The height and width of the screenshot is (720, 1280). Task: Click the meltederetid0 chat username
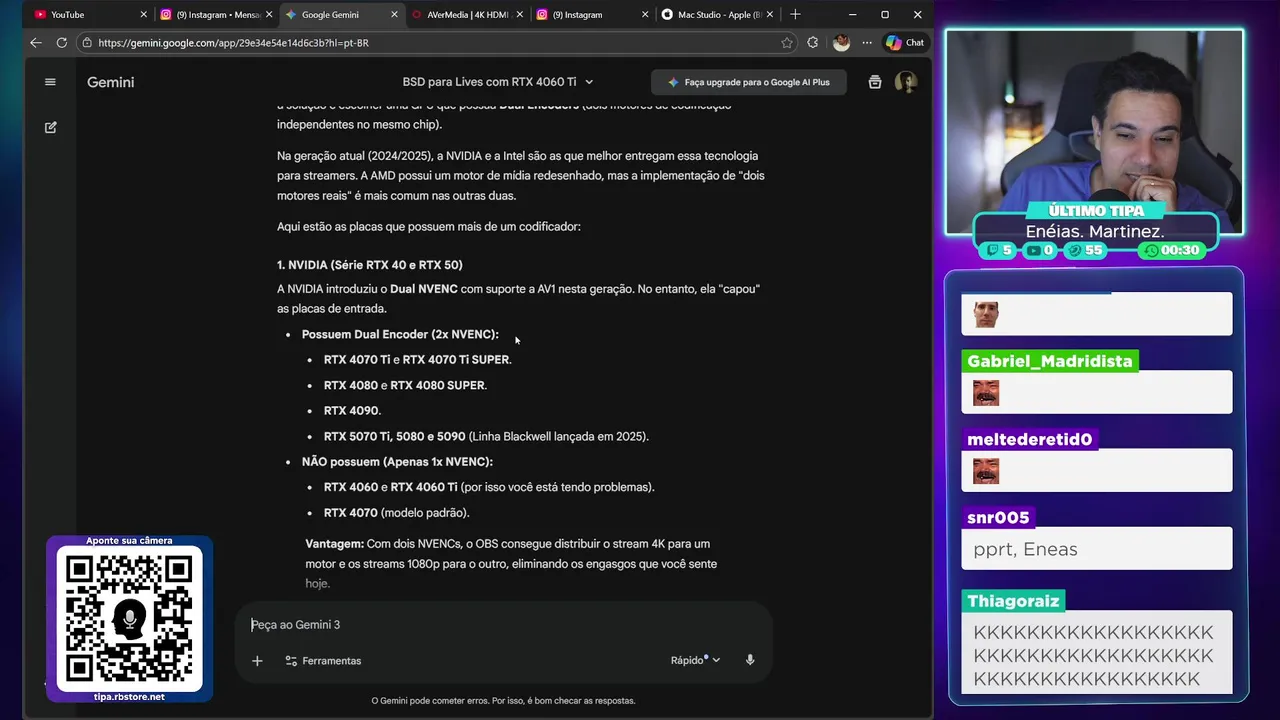pos(1029,439)
